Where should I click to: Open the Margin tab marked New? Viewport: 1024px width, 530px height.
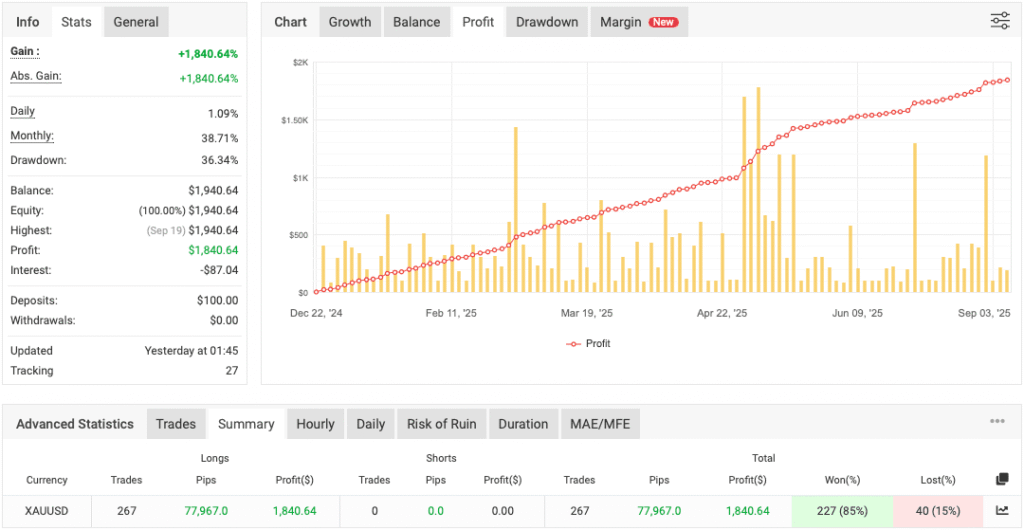tap(638, 22)
